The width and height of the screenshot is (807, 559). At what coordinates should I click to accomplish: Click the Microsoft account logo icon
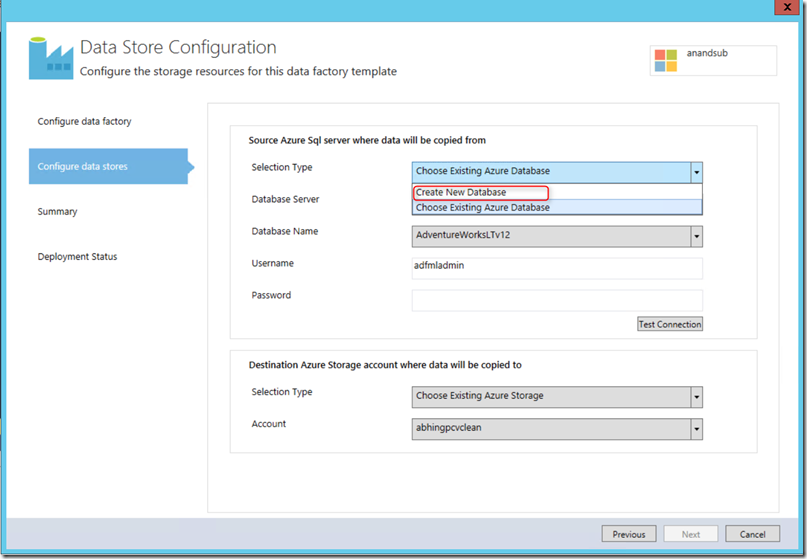tap(665, 60)
